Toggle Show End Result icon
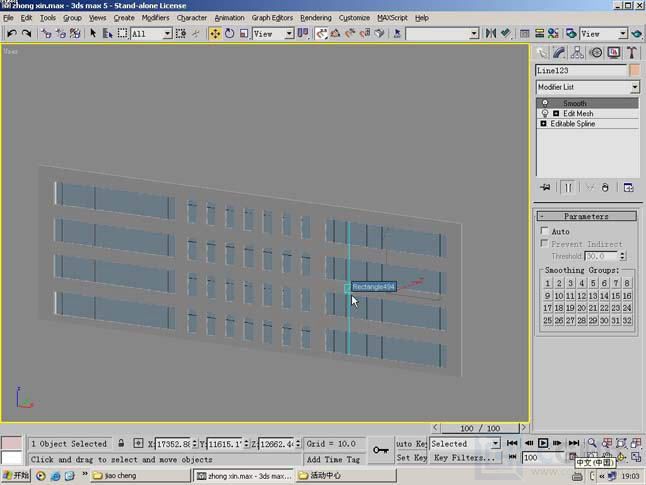This screenshot has width=646, height=485. (x=568, y=187)
